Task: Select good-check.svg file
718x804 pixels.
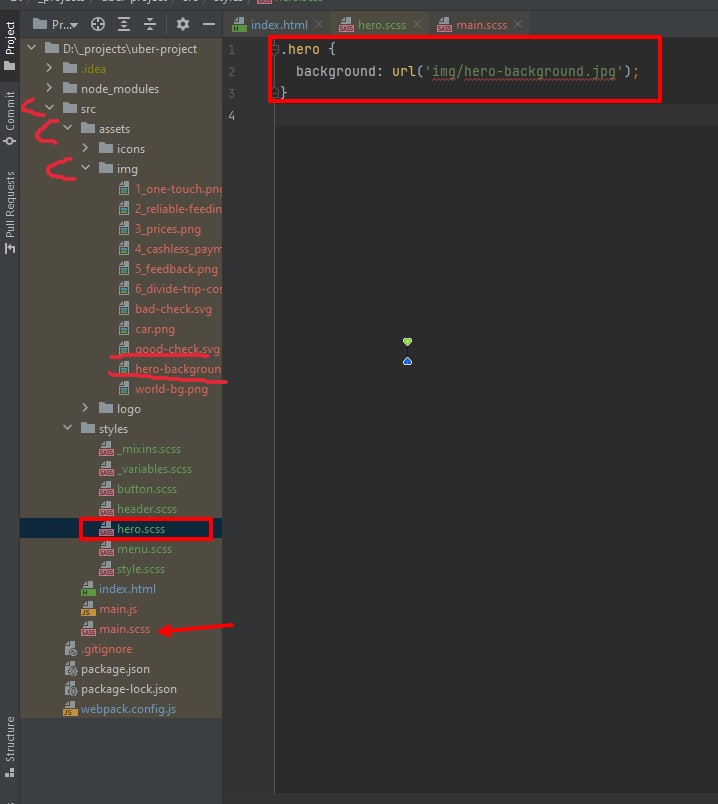Action: click(170, 349)
